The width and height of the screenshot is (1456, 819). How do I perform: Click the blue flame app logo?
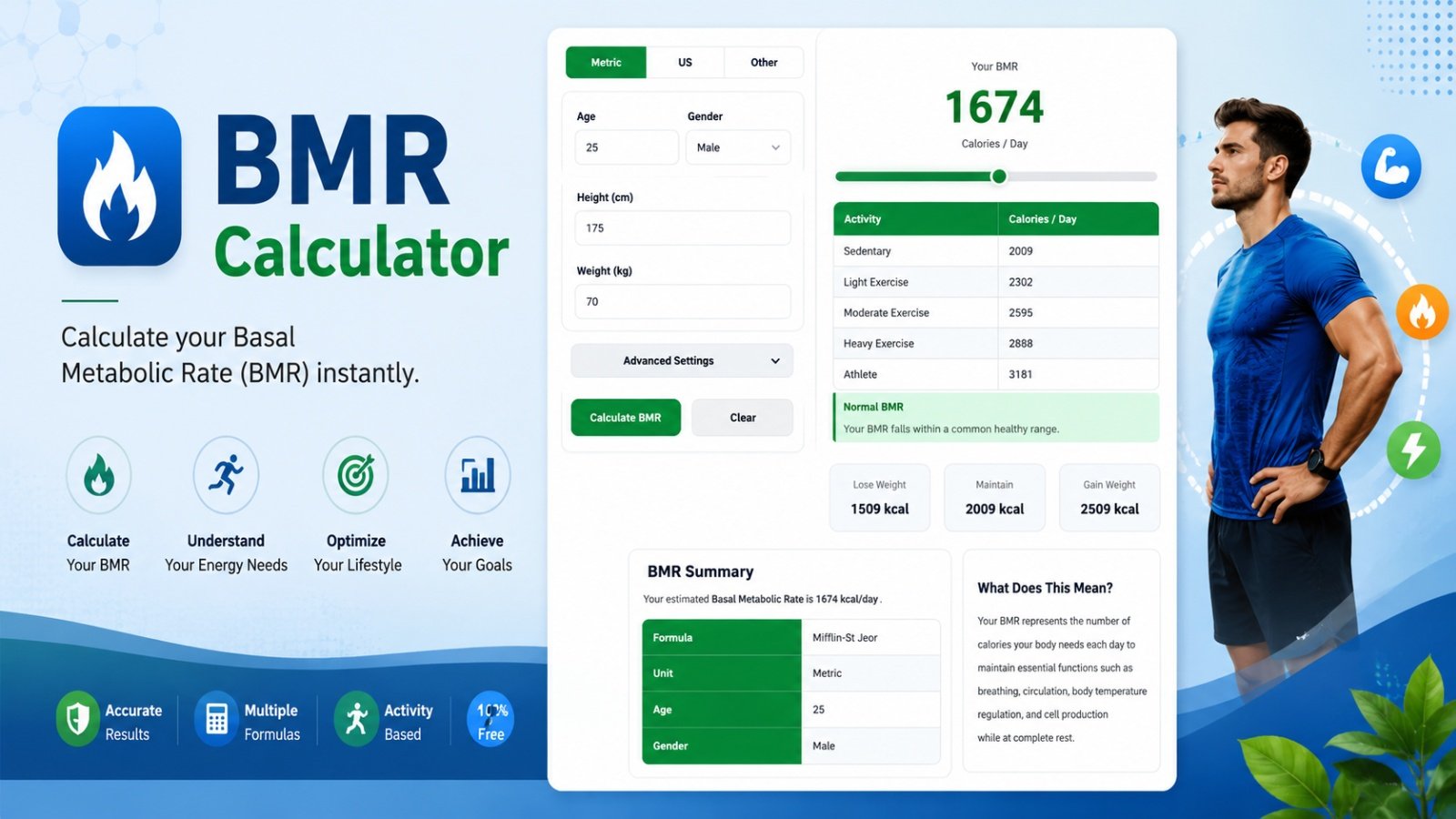tap(119, 187)
